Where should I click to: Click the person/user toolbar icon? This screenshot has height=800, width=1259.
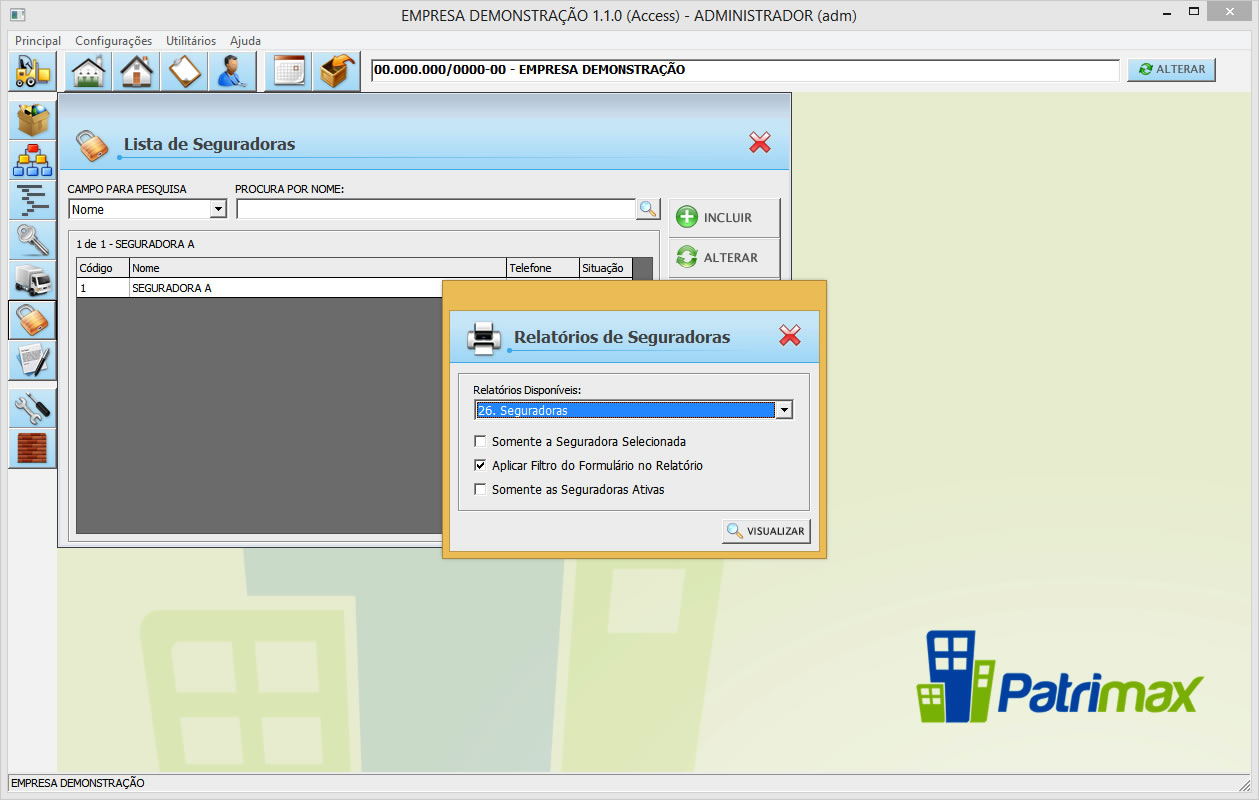pyautogui.click(x=233, y=71)
